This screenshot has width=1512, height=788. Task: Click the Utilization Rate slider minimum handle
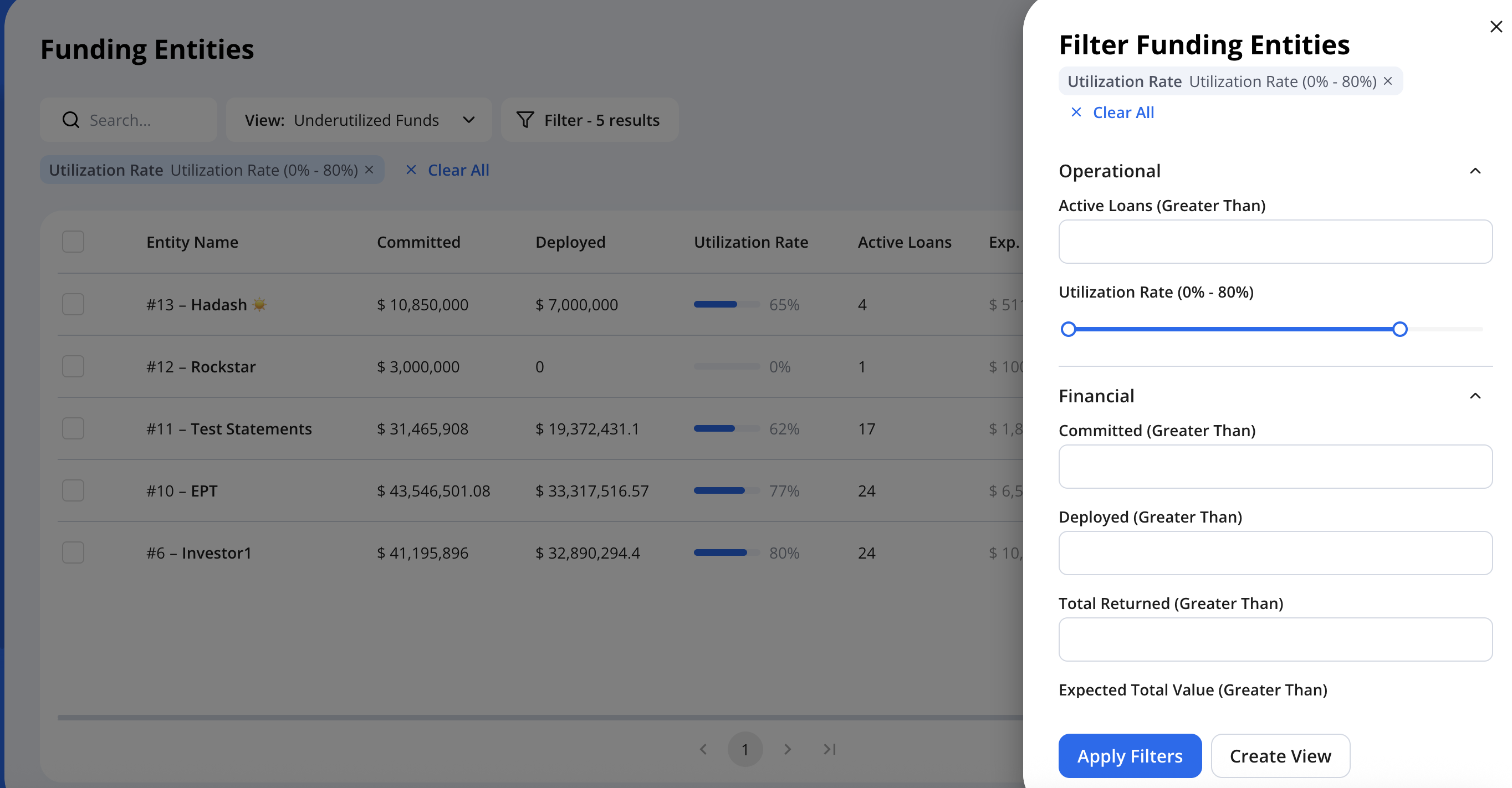click(x=1068, y=329)
